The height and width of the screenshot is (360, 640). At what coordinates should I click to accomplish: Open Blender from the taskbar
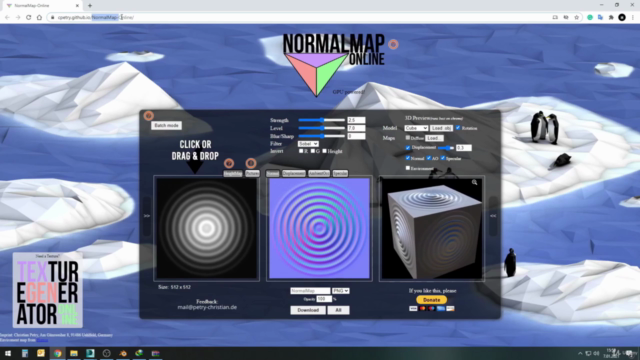tap(123, 353)
